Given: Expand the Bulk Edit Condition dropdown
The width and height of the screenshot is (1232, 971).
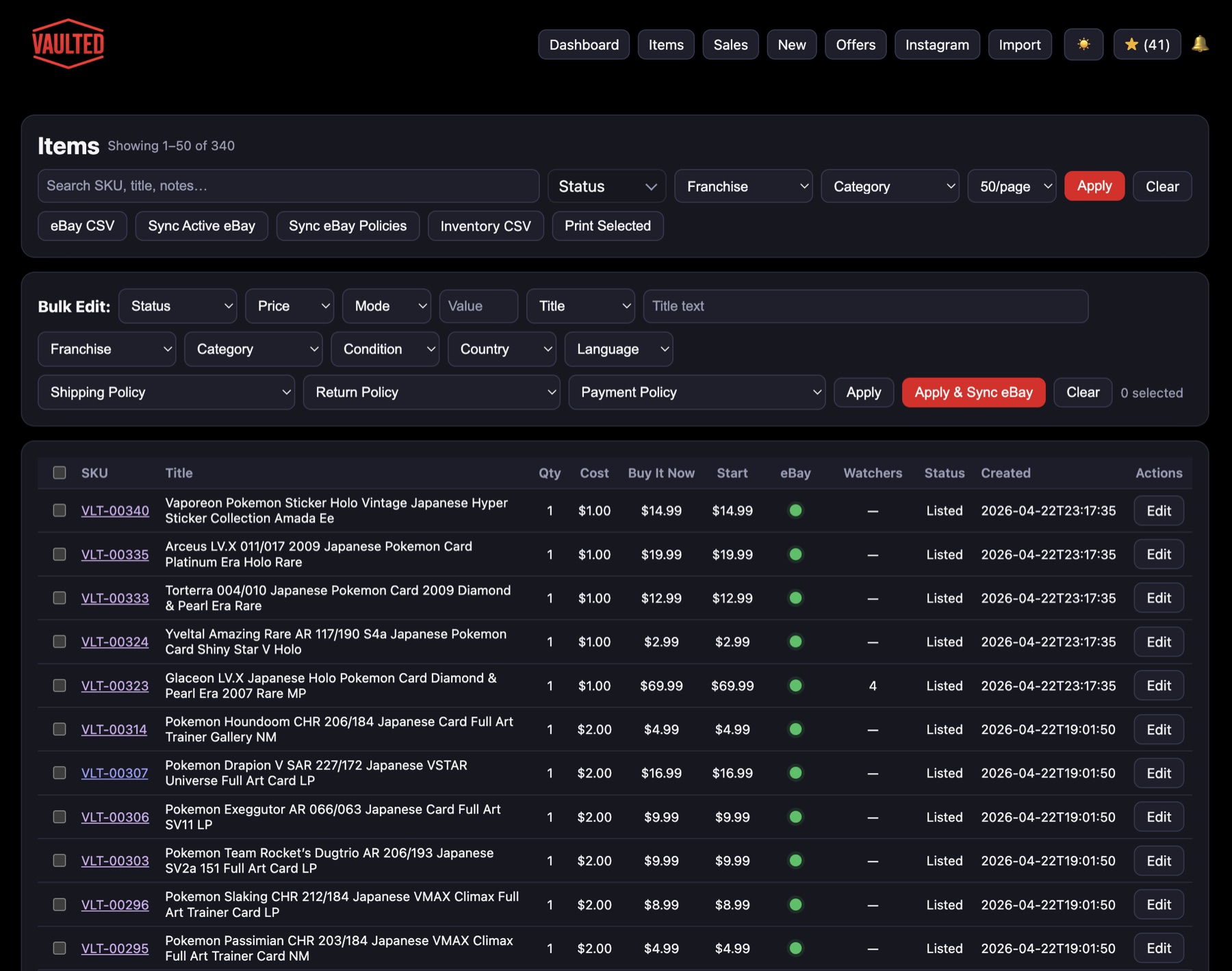Looking at the screenshot, I should tap(385, 349).
